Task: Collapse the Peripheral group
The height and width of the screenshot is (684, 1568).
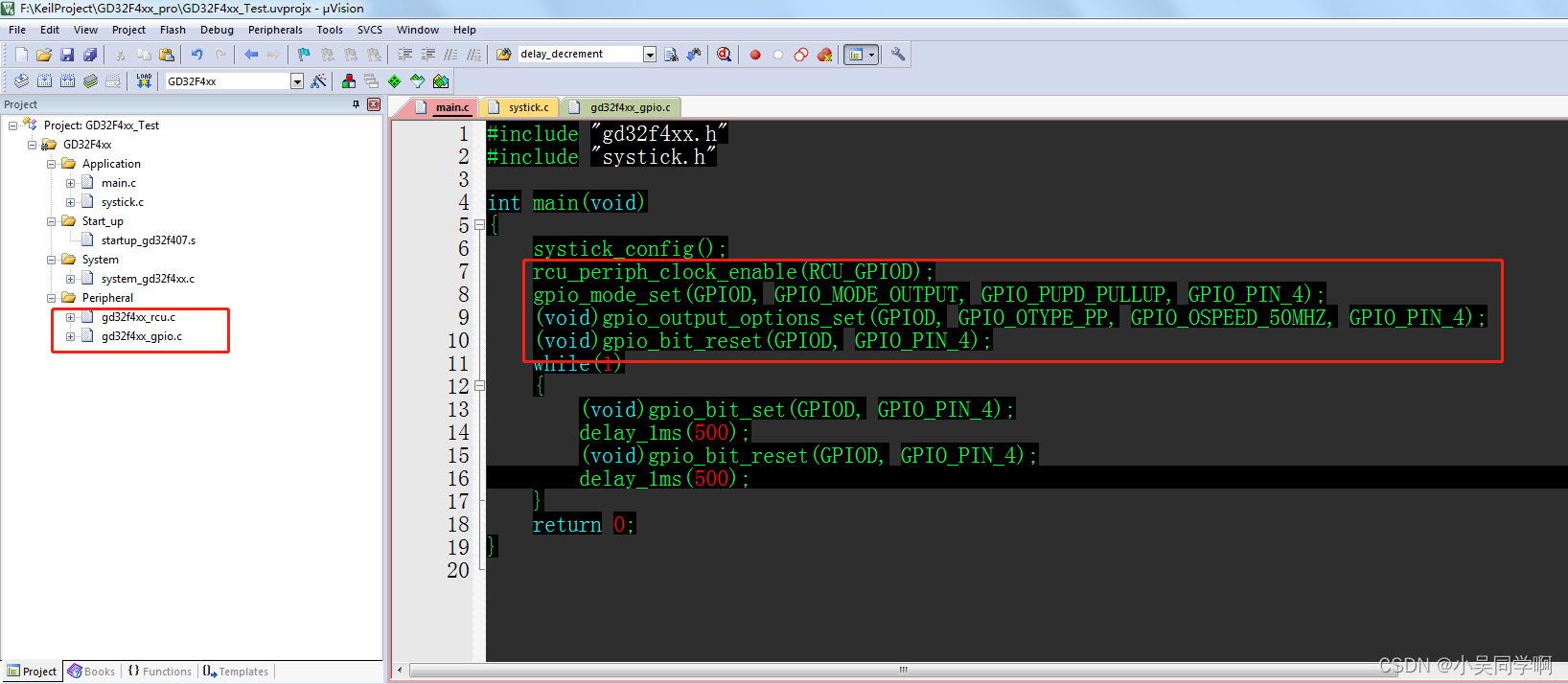Action: (51, 298)
